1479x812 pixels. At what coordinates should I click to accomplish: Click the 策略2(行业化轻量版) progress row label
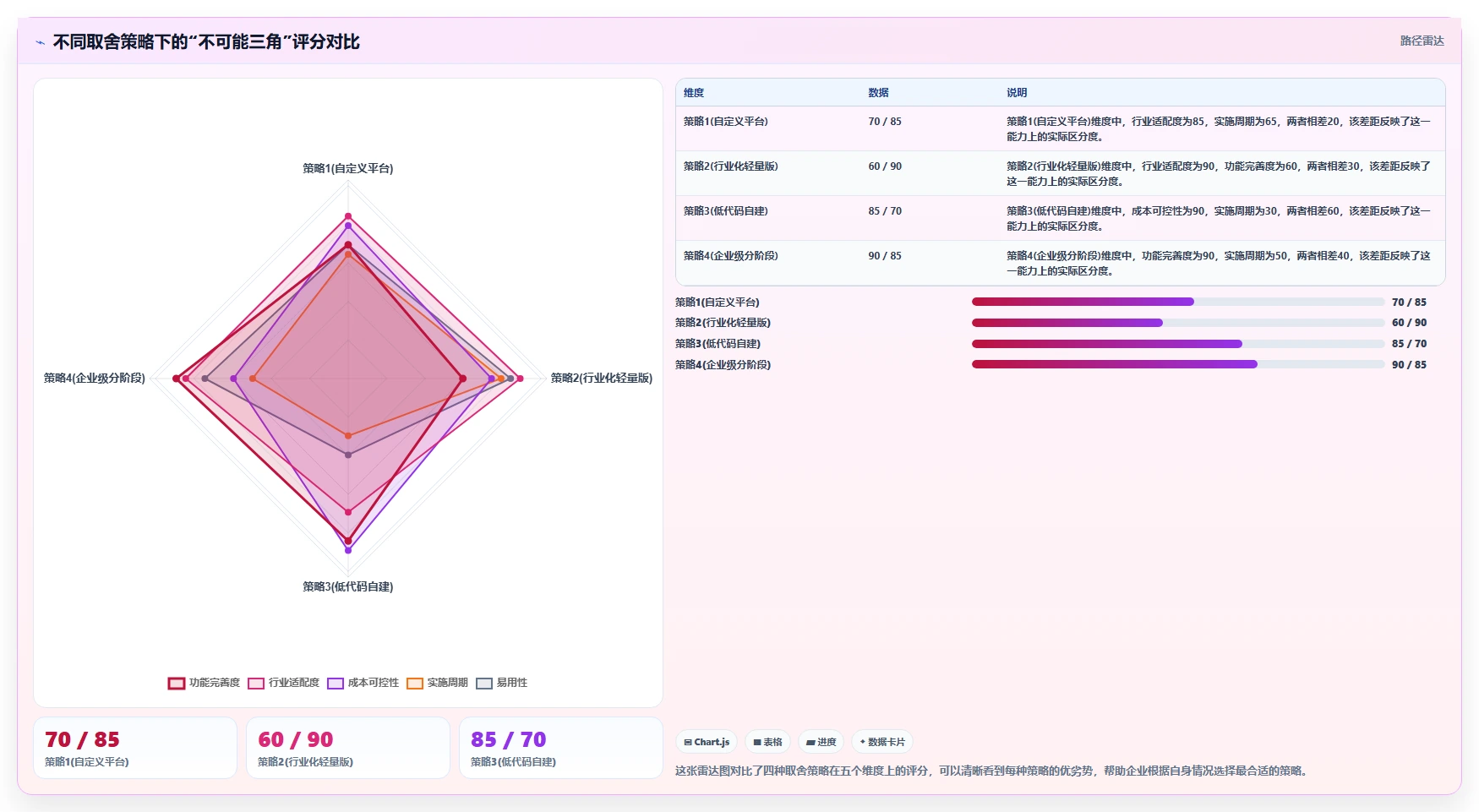tap(723, 323)
